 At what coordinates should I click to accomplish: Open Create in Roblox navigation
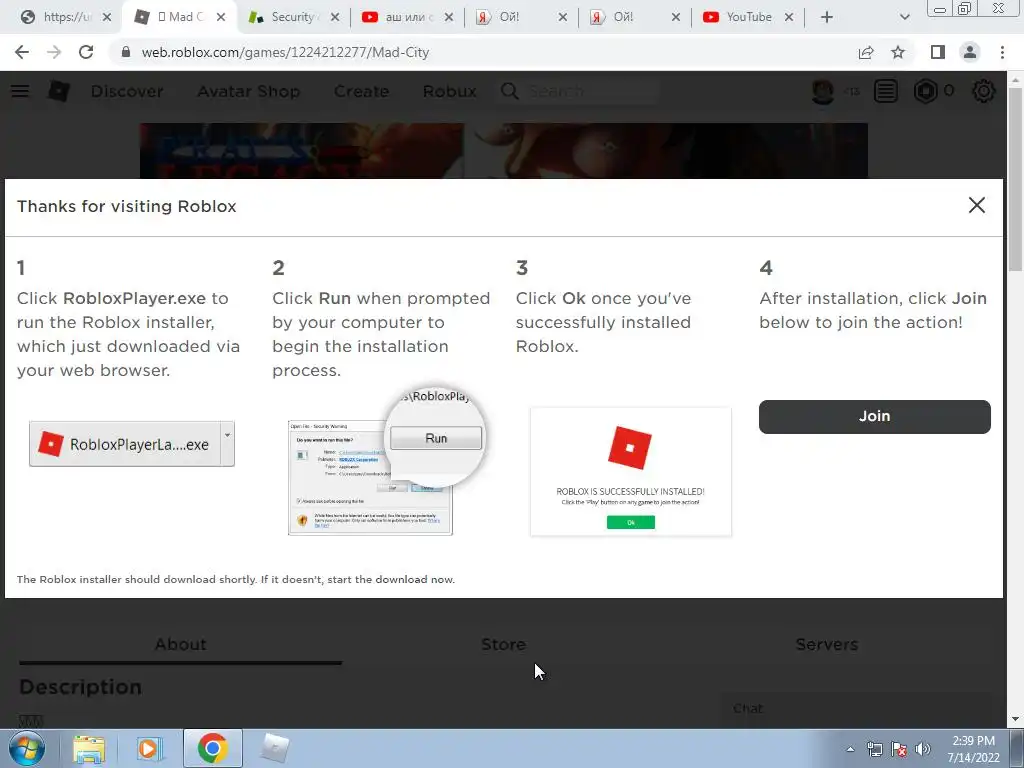click(361, 91)
